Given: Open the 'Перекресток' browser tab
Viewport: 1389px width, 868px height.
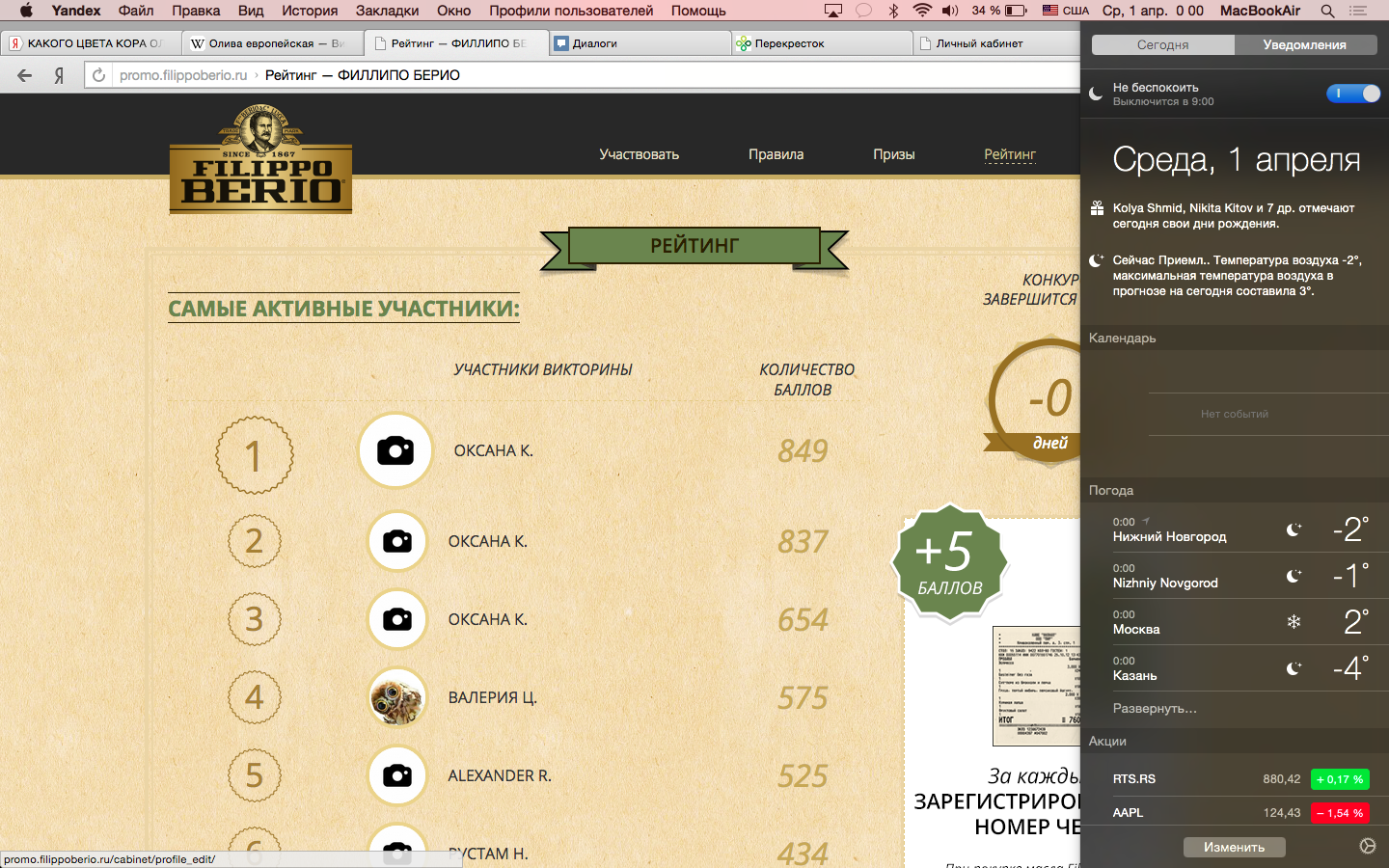Looking at the screenshot, I should point(820,43).
